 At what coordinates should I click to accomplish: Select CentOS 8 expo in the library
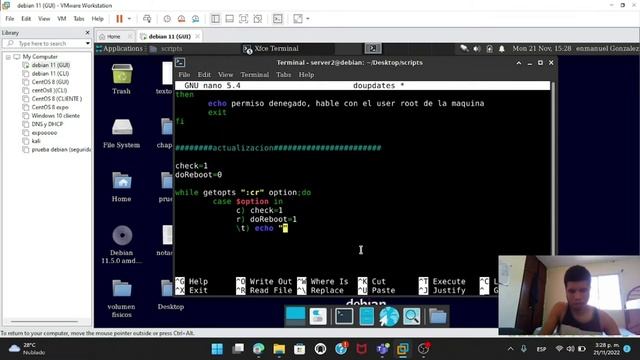click(50, 107)
